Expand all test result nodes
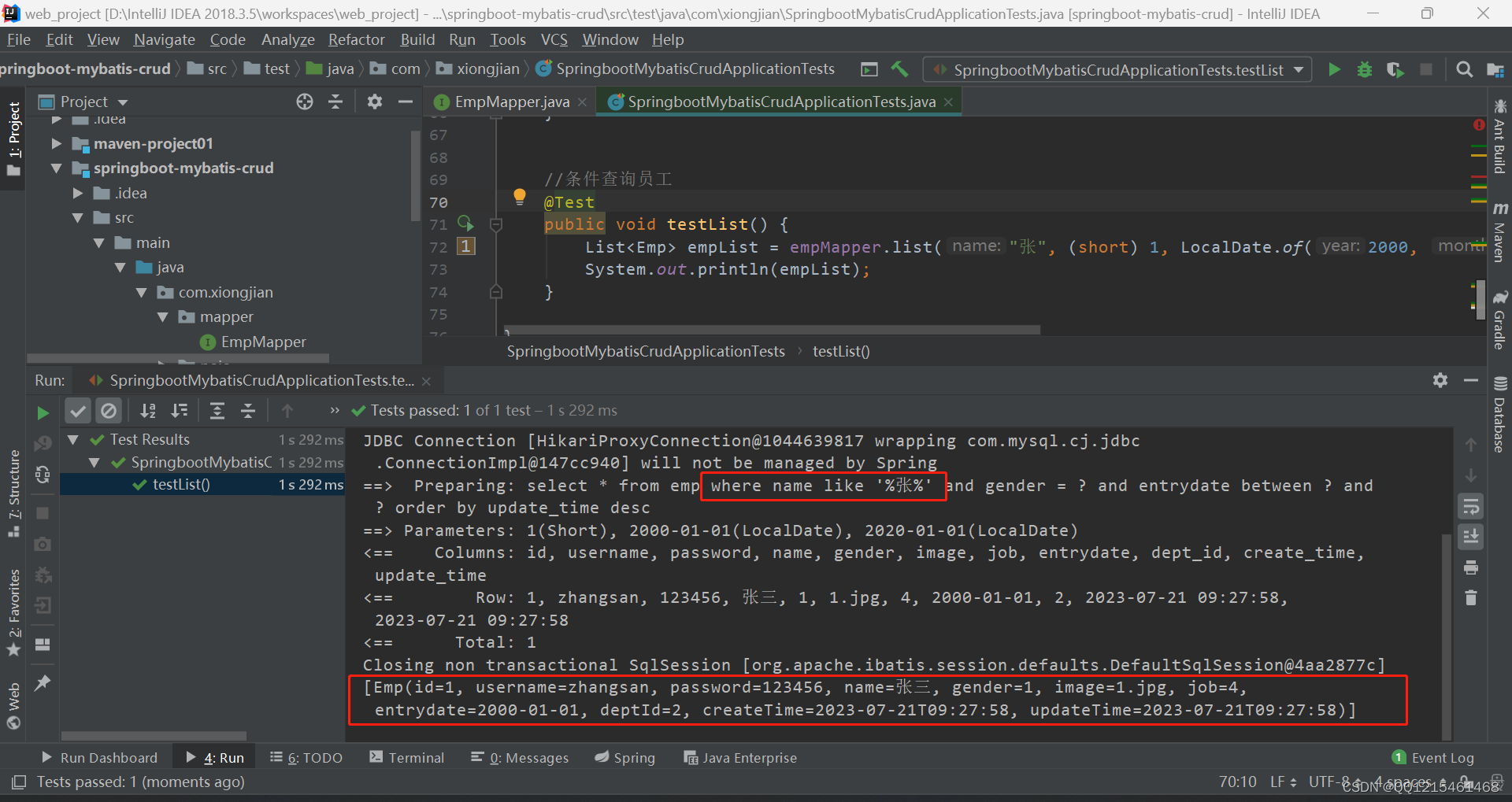The height and width of the screenshot is (802, 1512). coord(217,410)
